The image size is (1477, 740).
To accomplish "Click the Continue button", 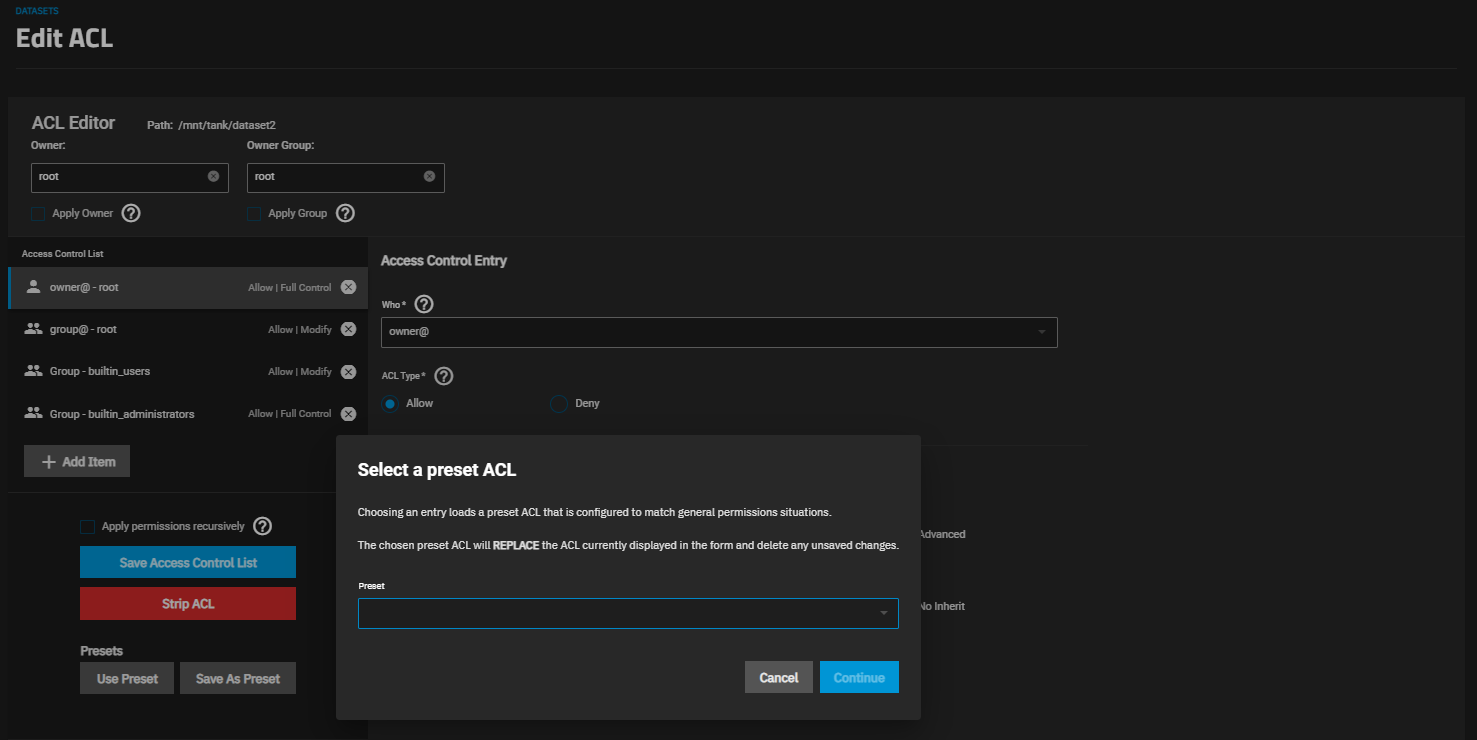I will click(x=858, y=677).
